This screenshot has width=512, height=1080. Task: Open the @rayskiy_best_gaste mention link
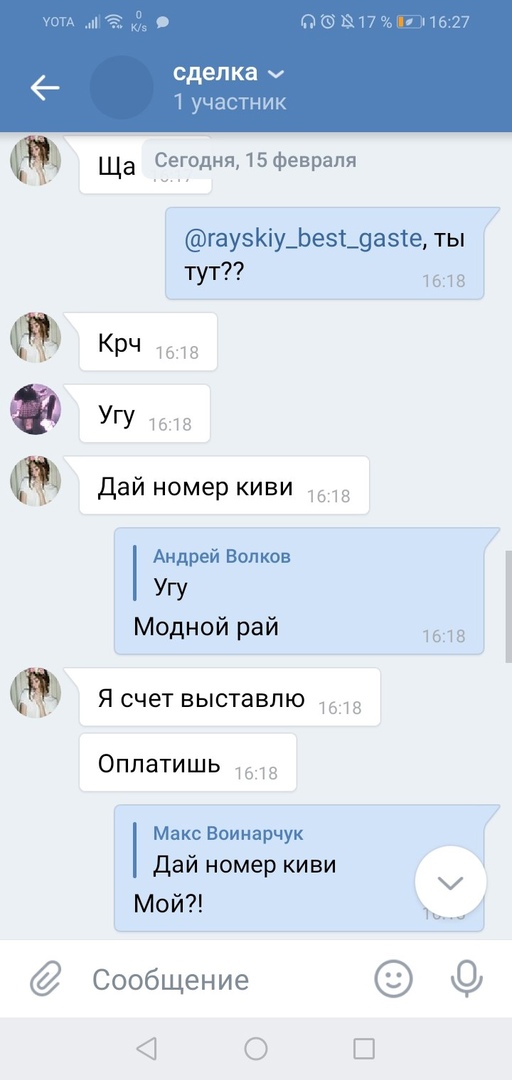point(303,239)
